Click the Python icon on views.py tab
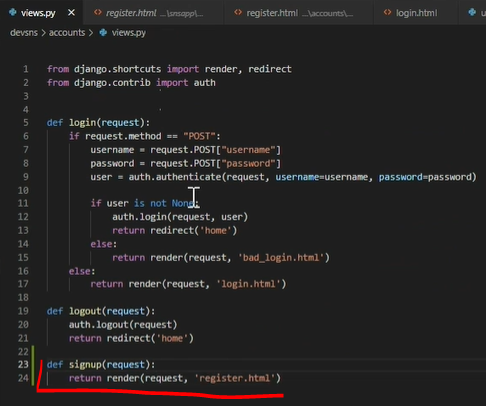486x406 pixels. coord(13,13)
